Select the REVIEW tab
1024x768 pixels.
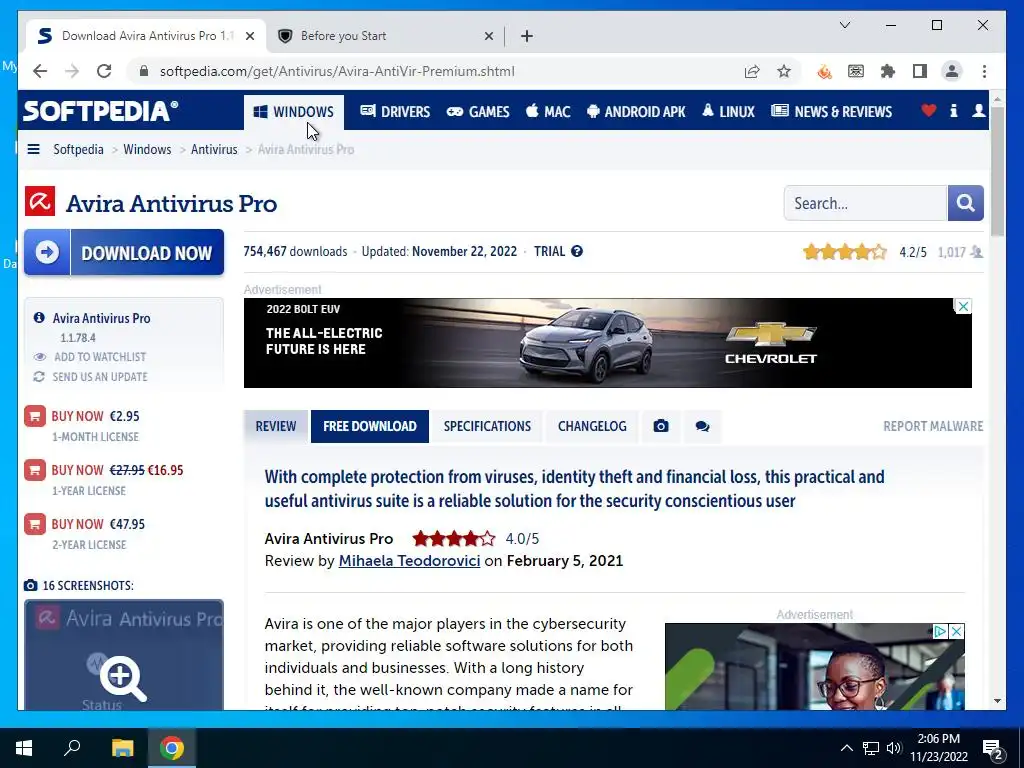click(276, 426)
